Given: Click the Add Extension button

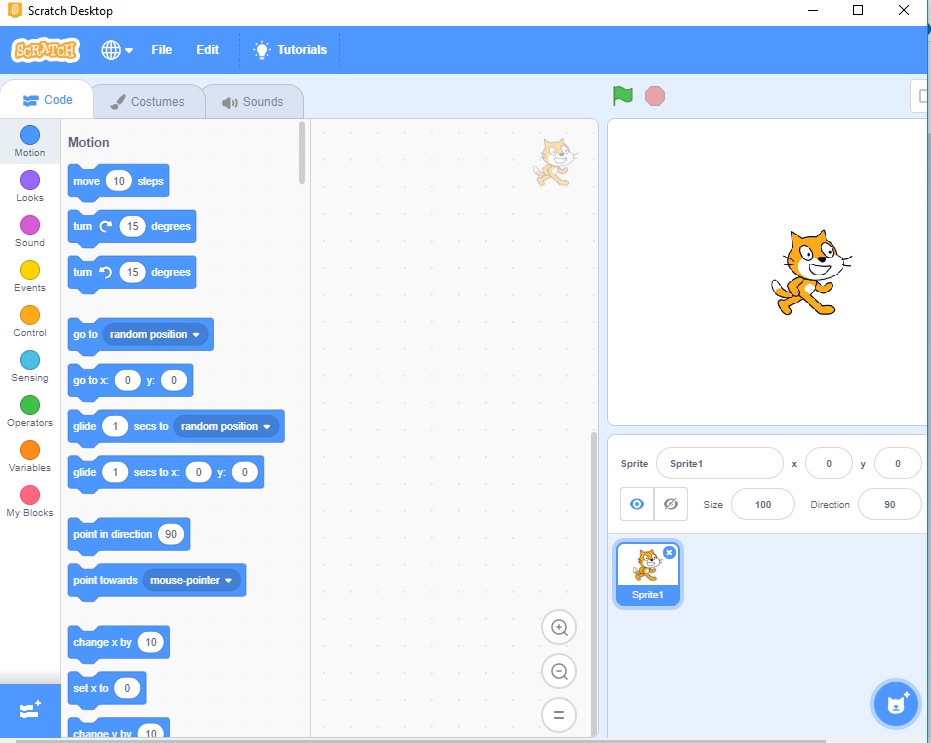Looking at the screenshot, I should click(30, 710).
